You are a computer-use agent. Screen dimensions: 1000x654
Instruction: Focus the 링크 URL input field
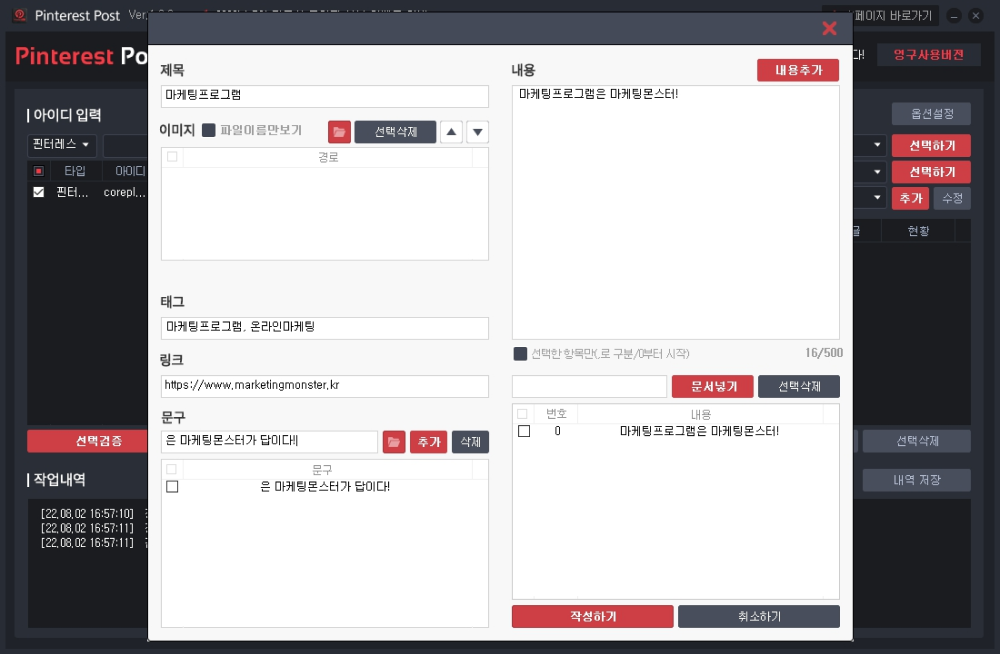pyautogui.click(x=325, y=386)
